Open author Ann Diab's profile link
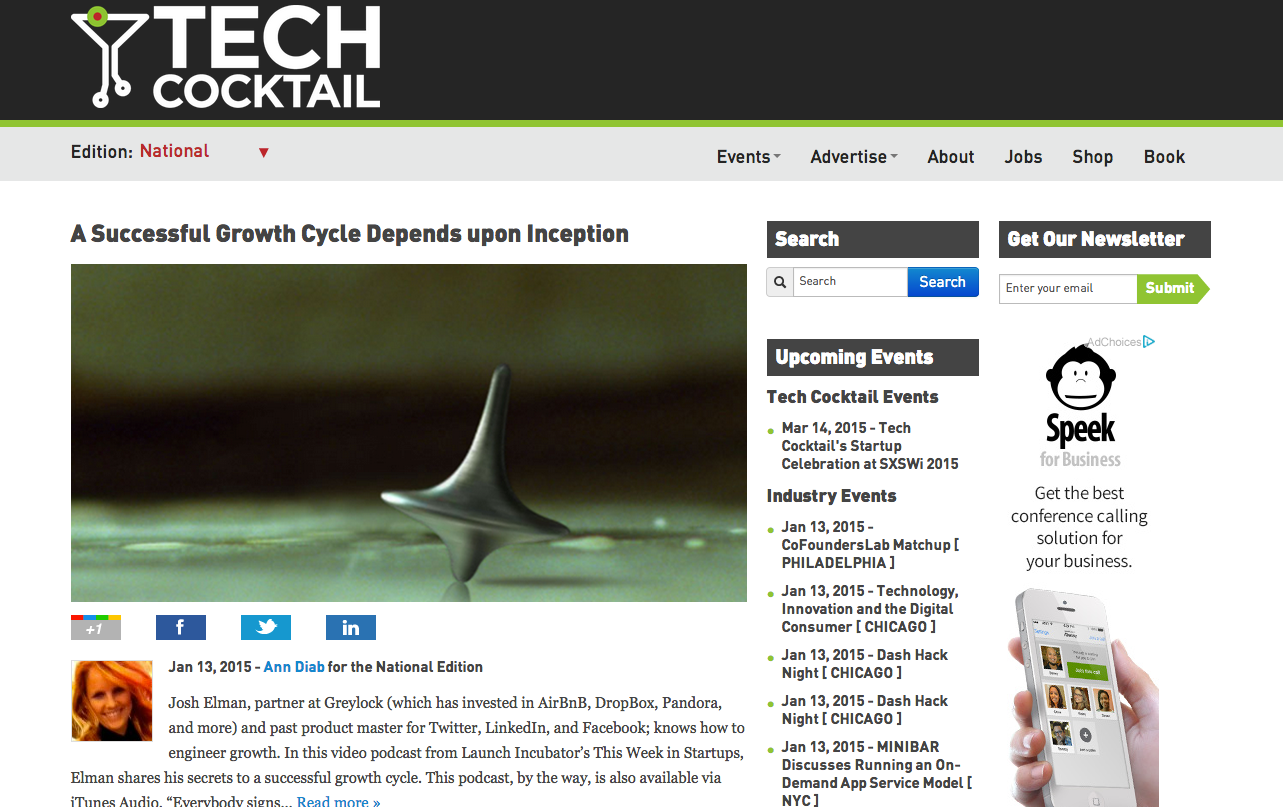This screenshot has height=807, width=1283. (294, 667)
